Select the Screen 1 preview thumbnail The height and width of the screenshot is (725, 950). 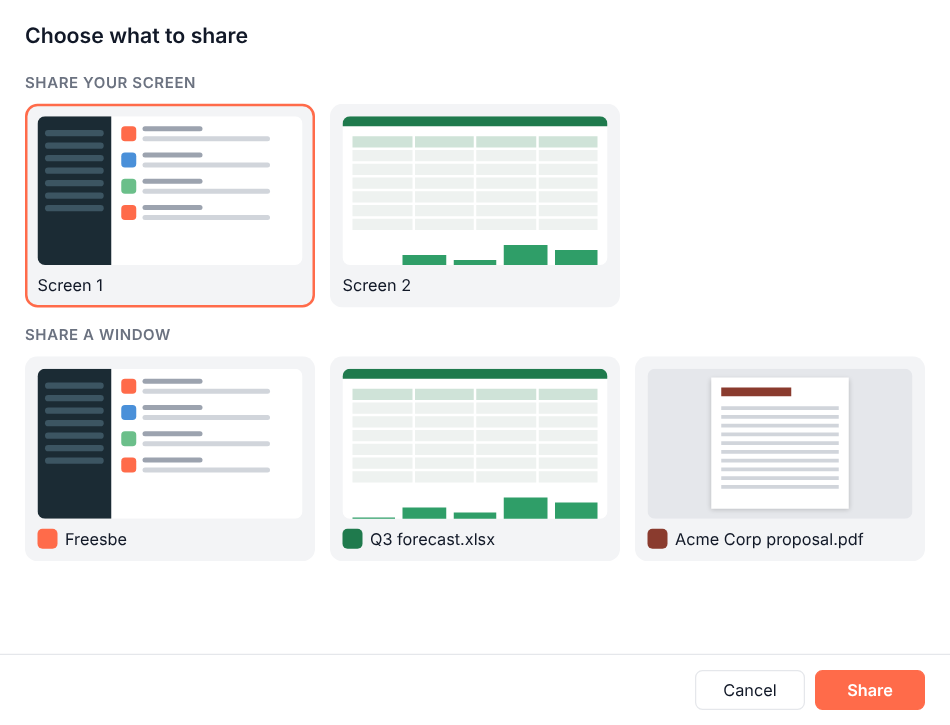click(170, 190)
